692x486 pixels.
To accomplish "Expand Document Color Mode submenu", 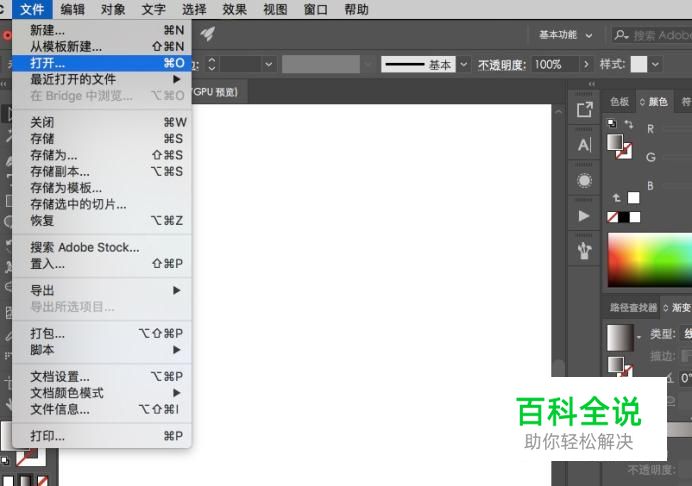I will [x=102, y=393].
